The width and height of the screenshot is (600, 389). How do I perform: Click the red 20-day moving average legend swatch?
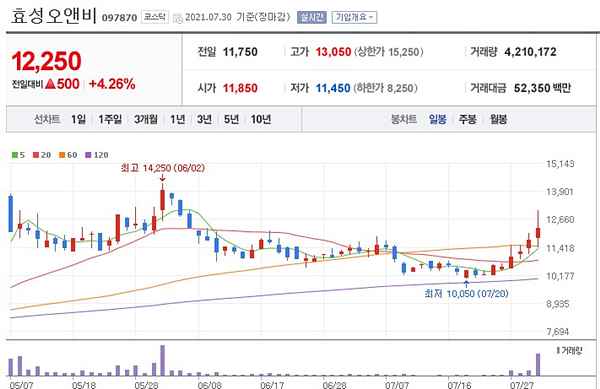36,155
